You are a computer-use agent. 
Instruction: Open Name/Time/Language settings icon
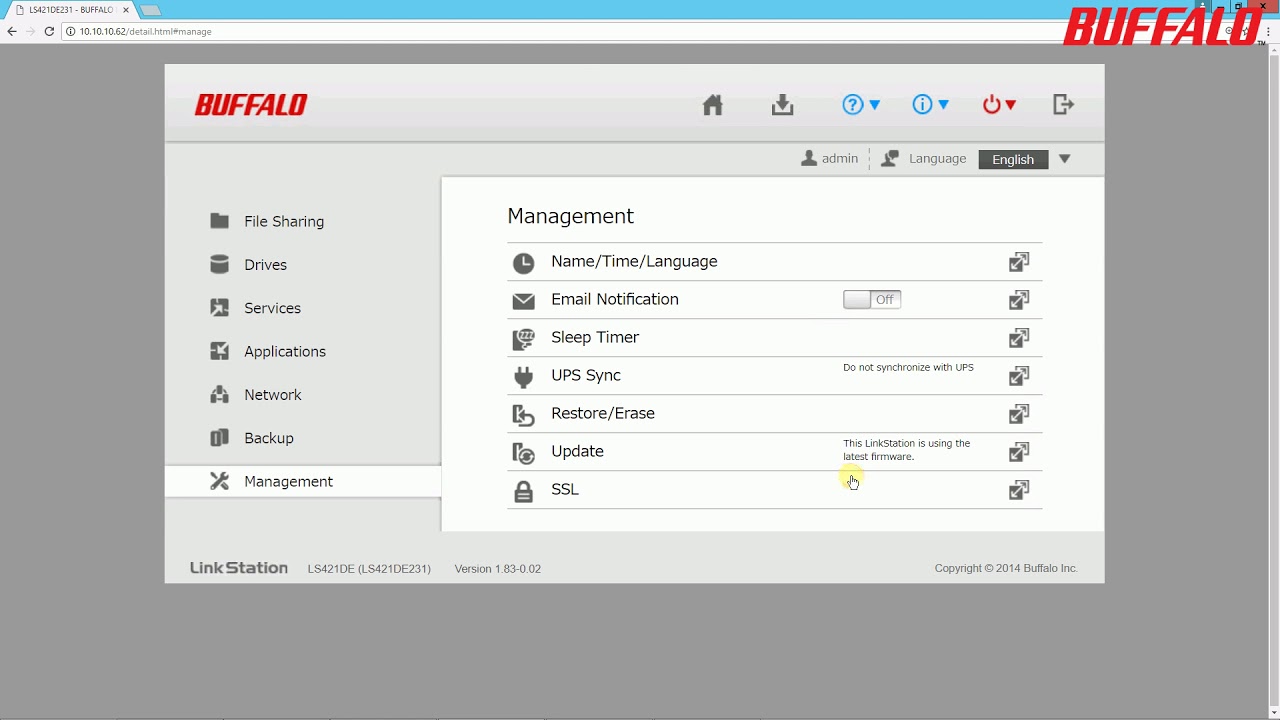(1019, 262)
